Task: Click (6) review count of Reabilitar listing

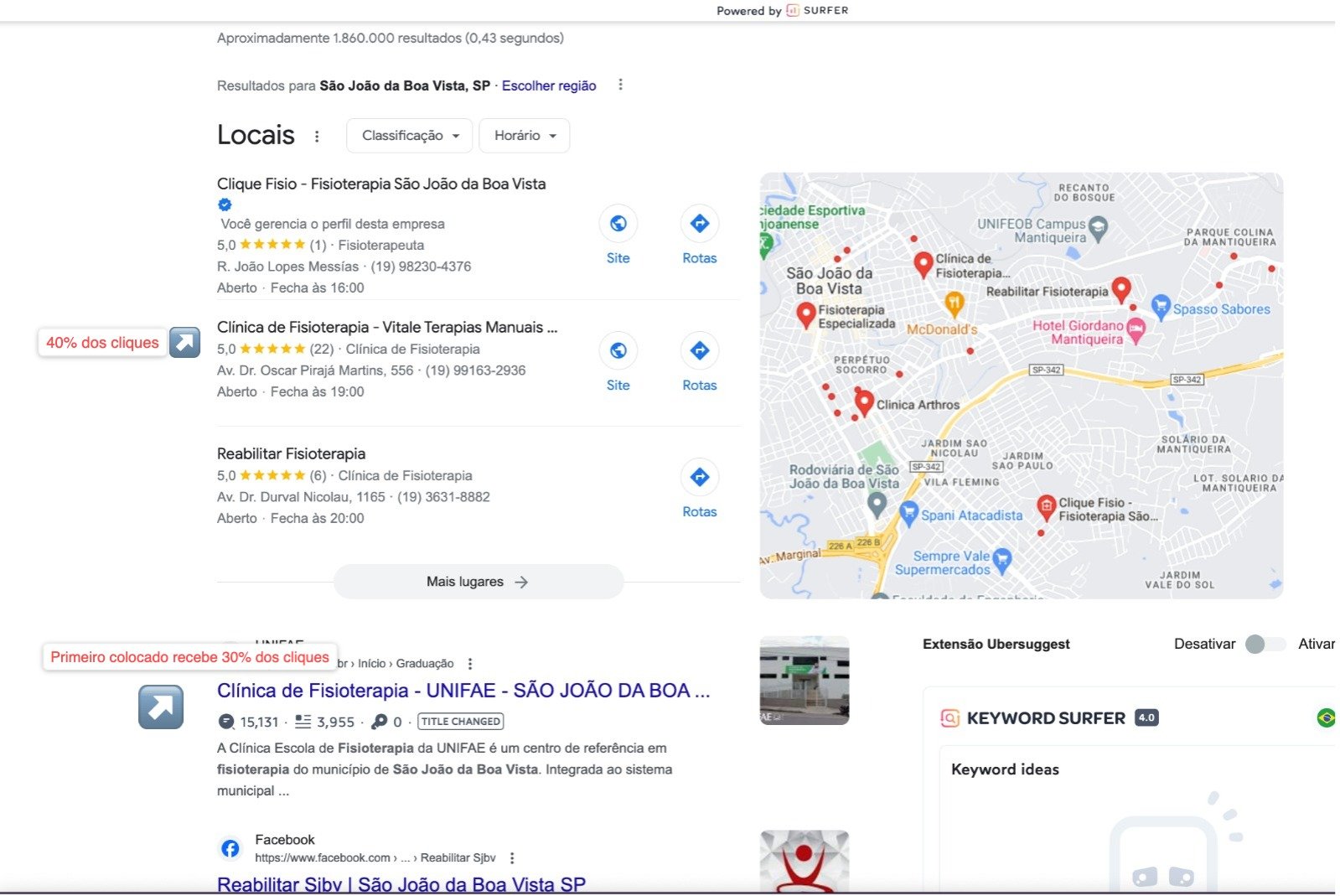Action: click(318, 476)
